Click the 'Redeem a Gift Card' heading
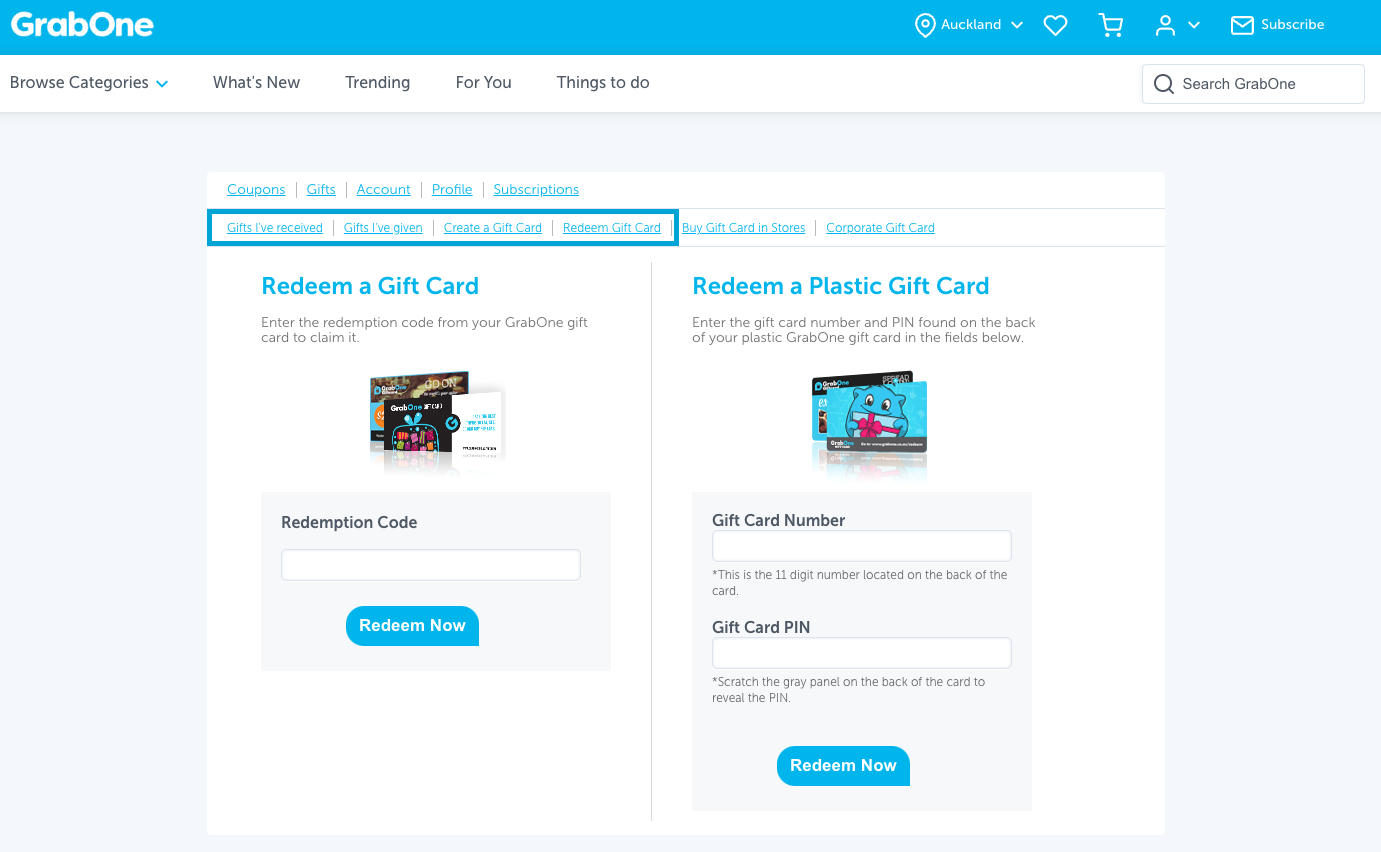Image resolution: width=1381 pixels, height=852 pixels. coord(370,286)
